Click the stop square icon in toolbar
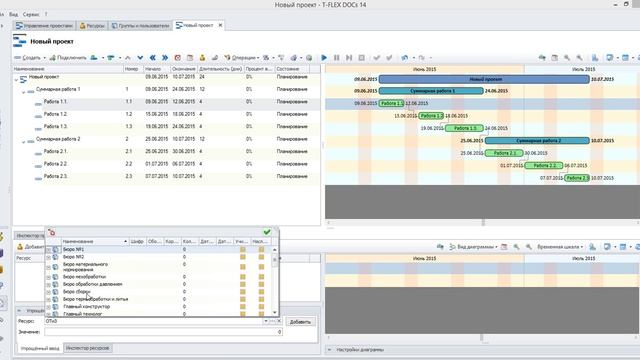Image resolution: width=640 pixels, height=360 pixels. (361, 58)
